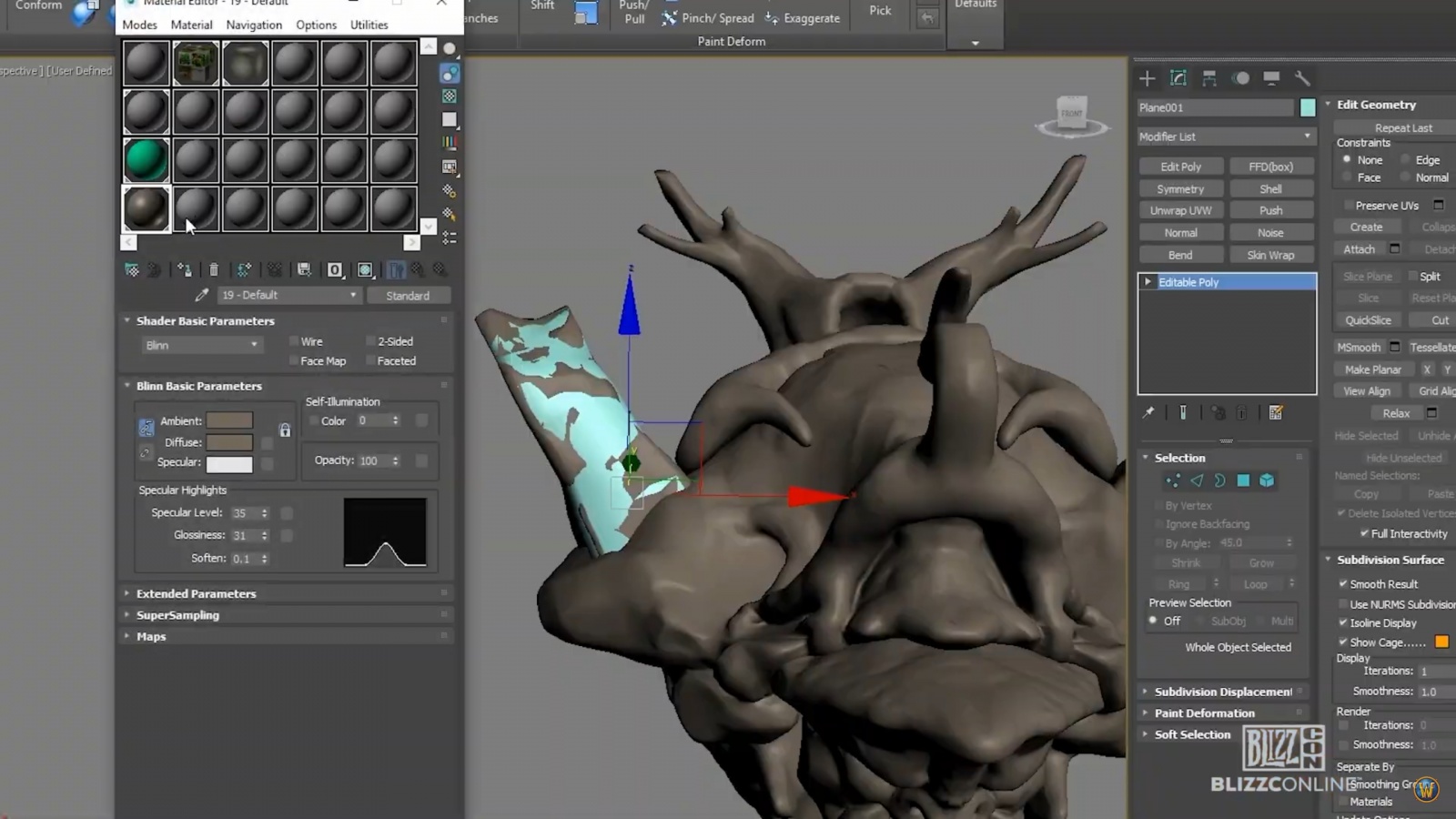1456x819 pixels.
Task: Toggle the Isoline Display checkbox
Action: [x=1344, y=622]
